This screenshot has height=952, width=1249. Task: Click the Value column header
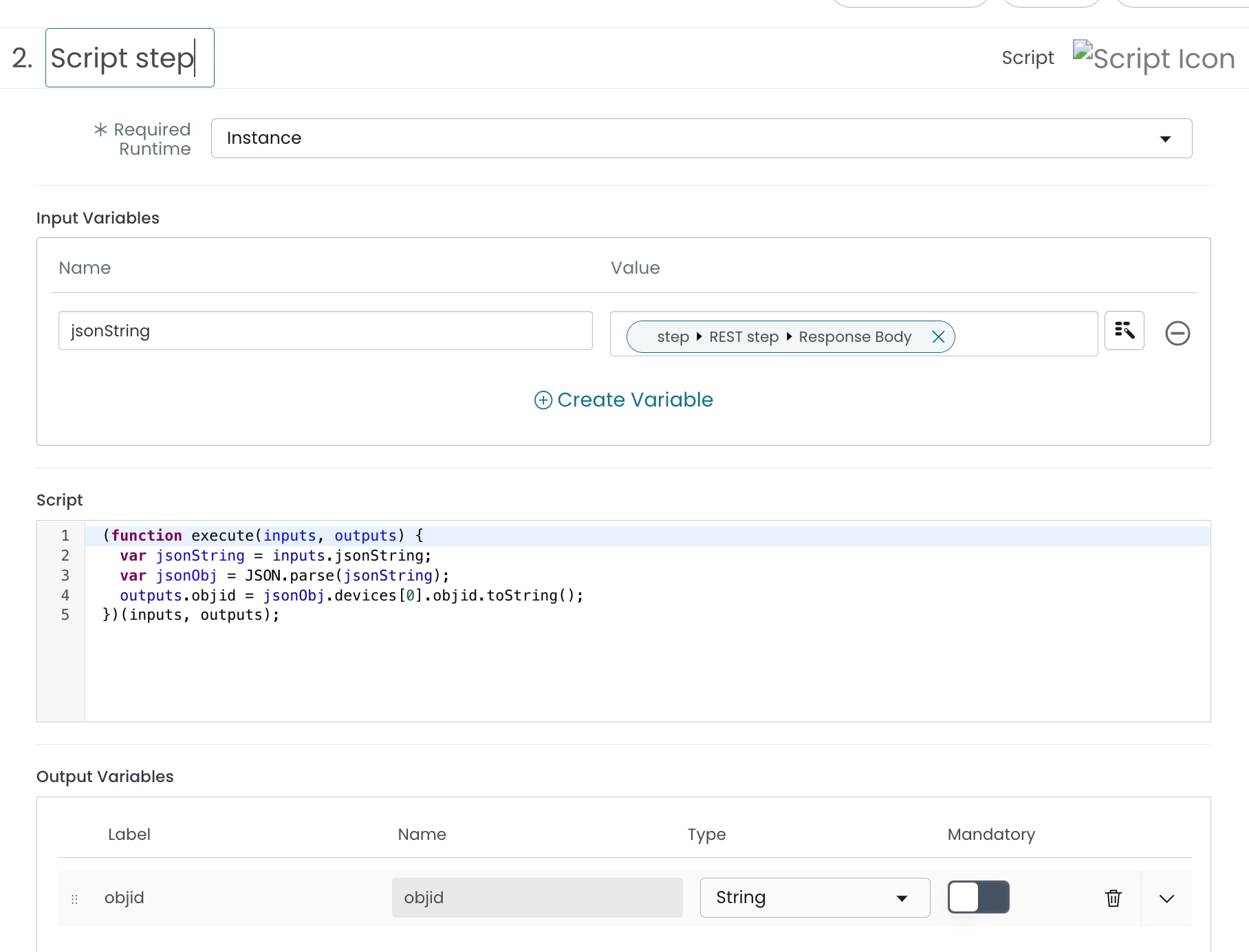pos(636,268)
